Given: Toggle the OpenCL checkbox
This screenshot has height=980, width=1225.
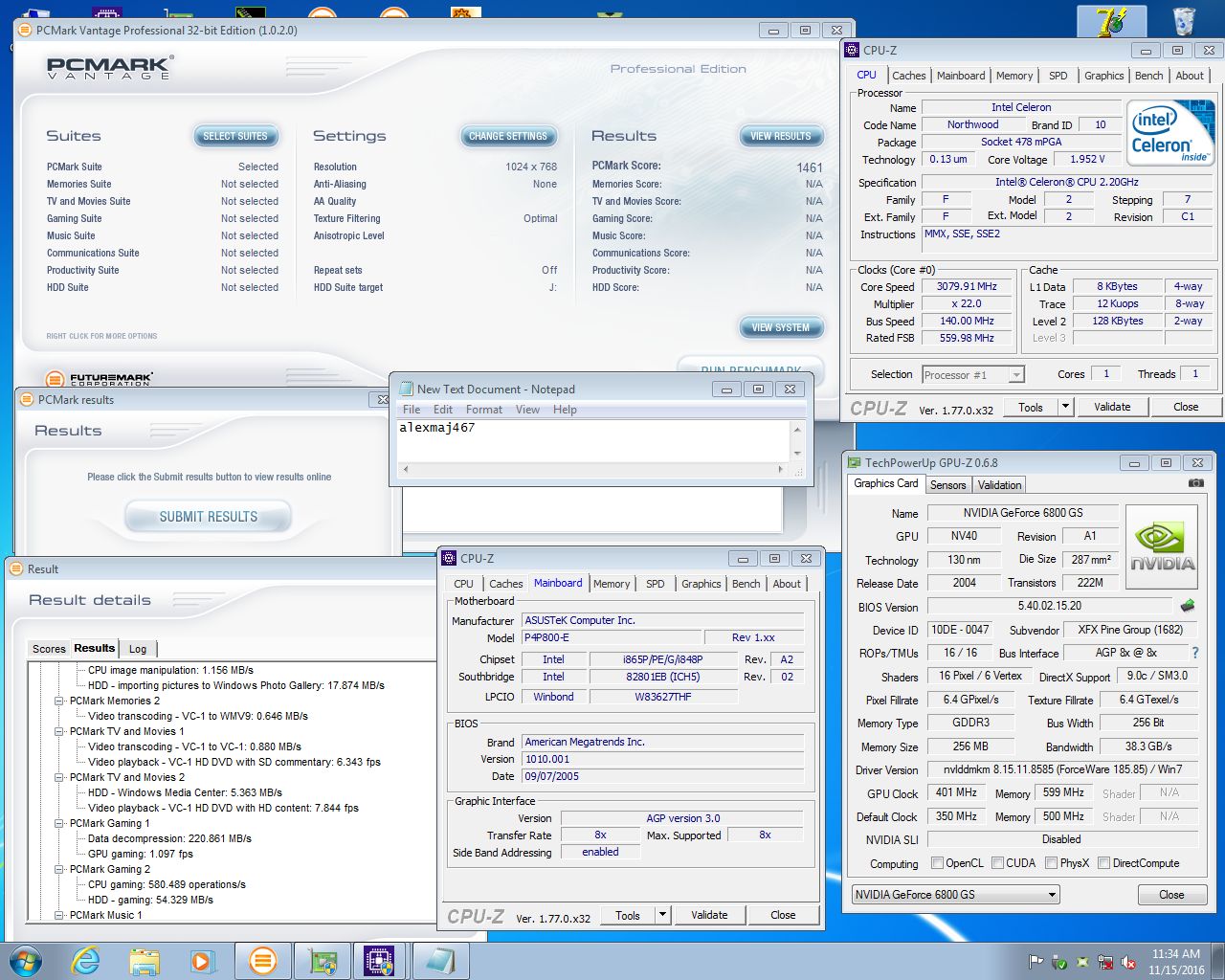Looking at the screenshot, I should click(x=937, y=862).
